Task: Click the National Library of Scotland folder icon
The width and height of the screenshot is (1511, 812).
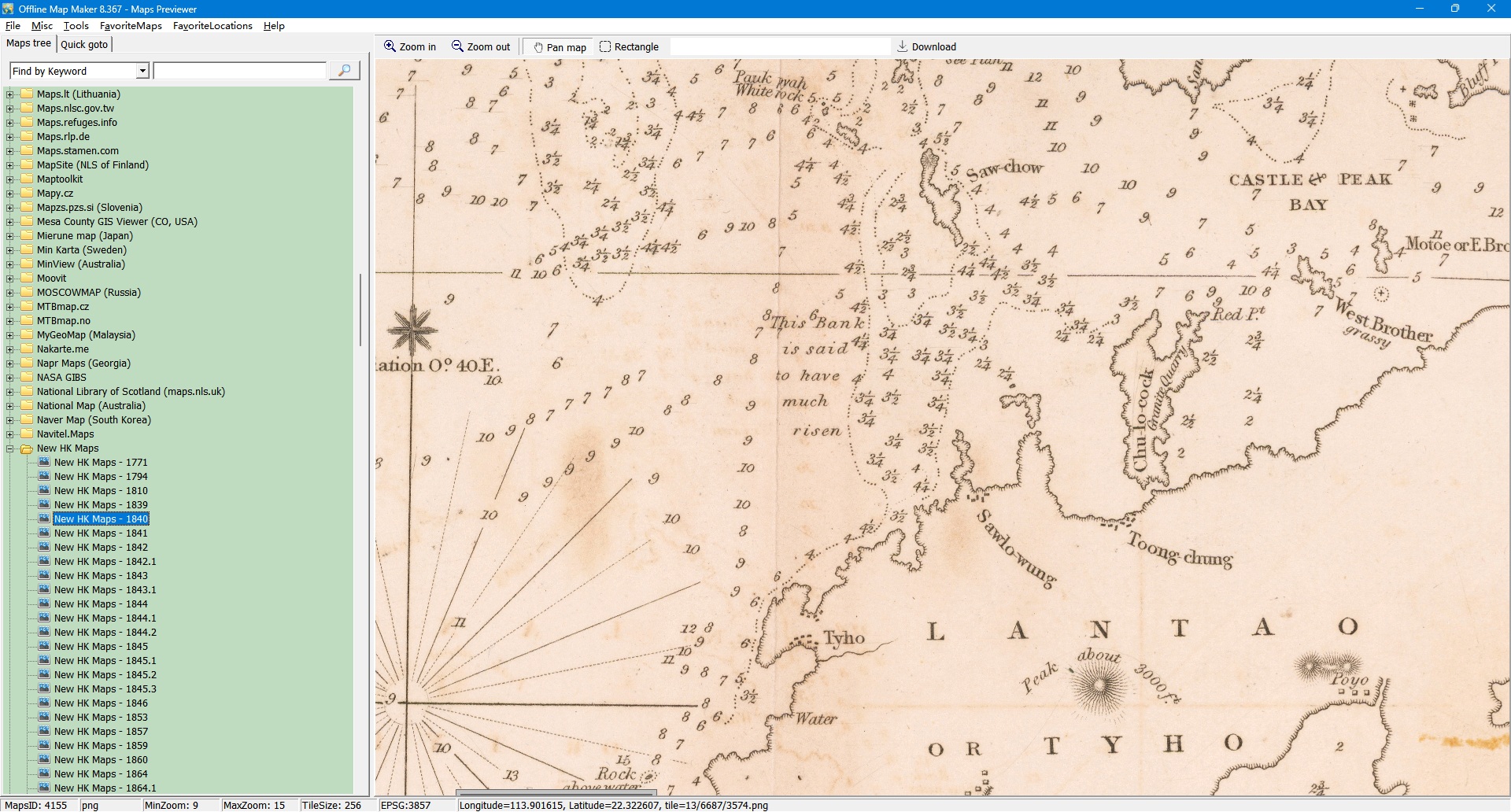Action: click(27, 392)
